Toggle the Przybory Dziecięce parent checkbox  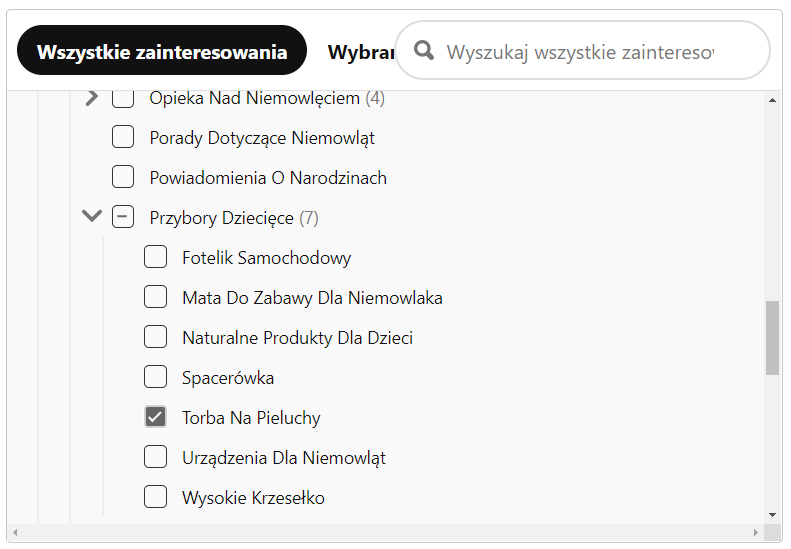point(123,217)
